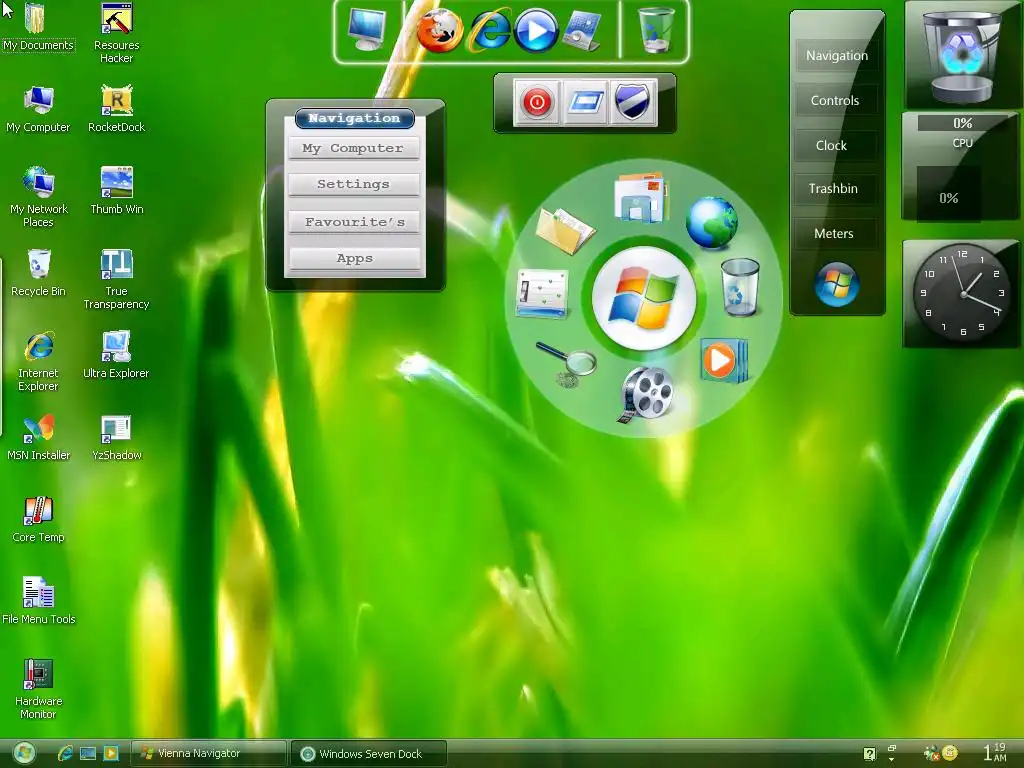
Task: Open recycle bin in top dock
Action: (x=655, y=29)
